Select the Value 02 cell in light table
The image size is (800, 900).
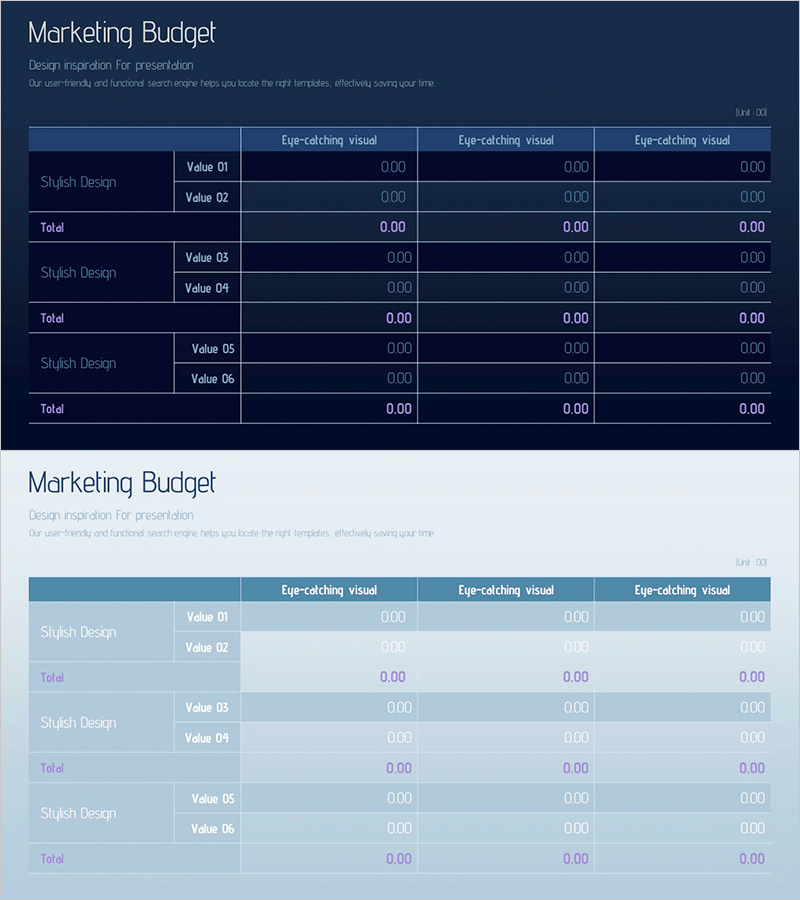point(207,647)
